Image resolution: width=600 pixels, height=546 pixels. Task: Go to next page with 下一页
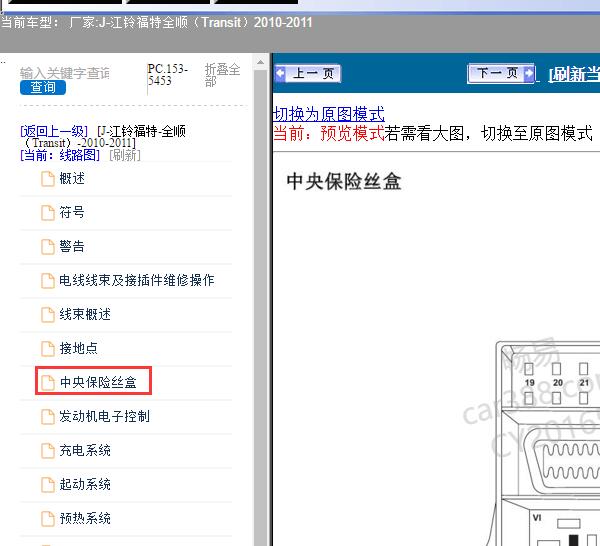tap(501, 73)
